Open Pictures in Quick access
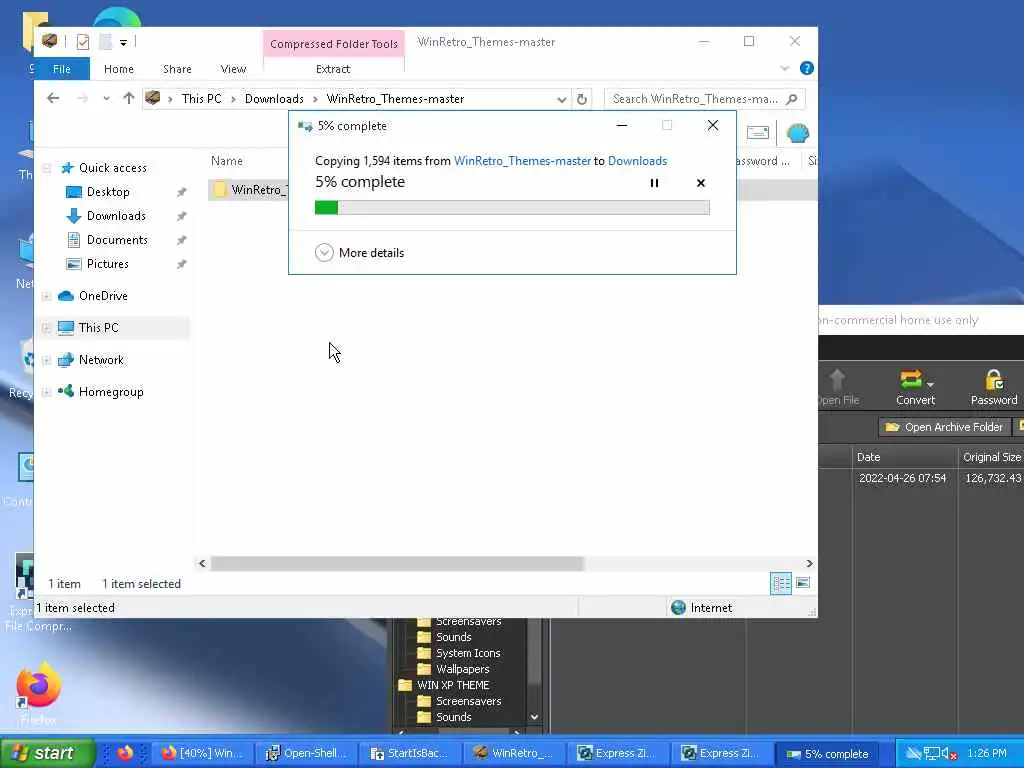The image size is (1024, 768). tap(107, 264)
